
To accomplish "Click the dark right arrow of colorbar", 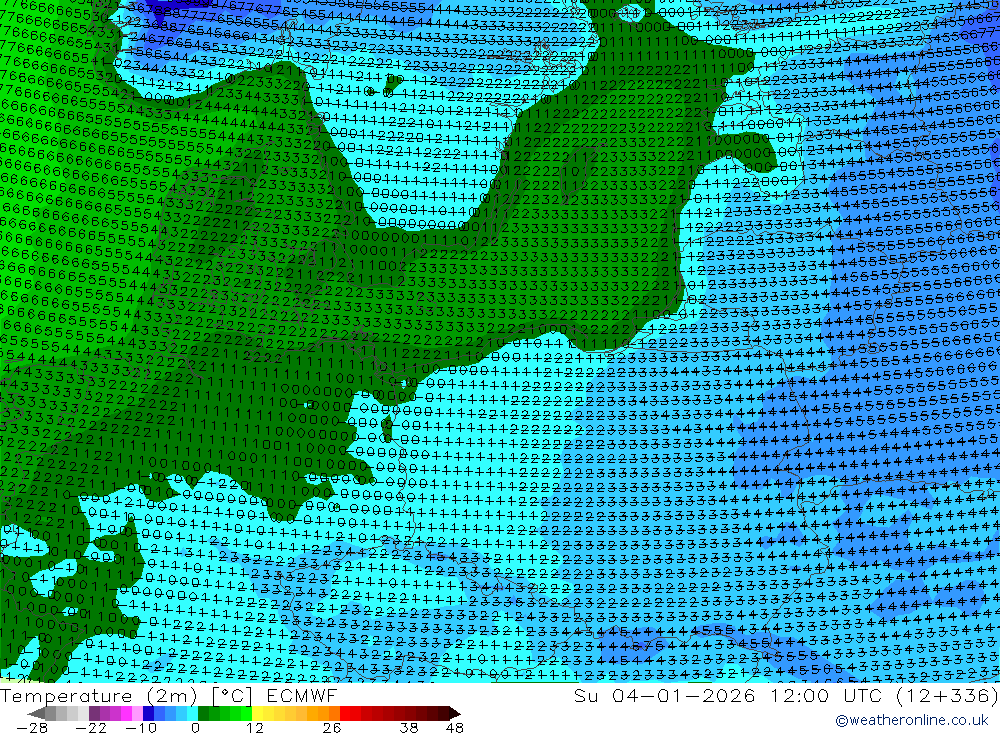I will click(455, 713).
